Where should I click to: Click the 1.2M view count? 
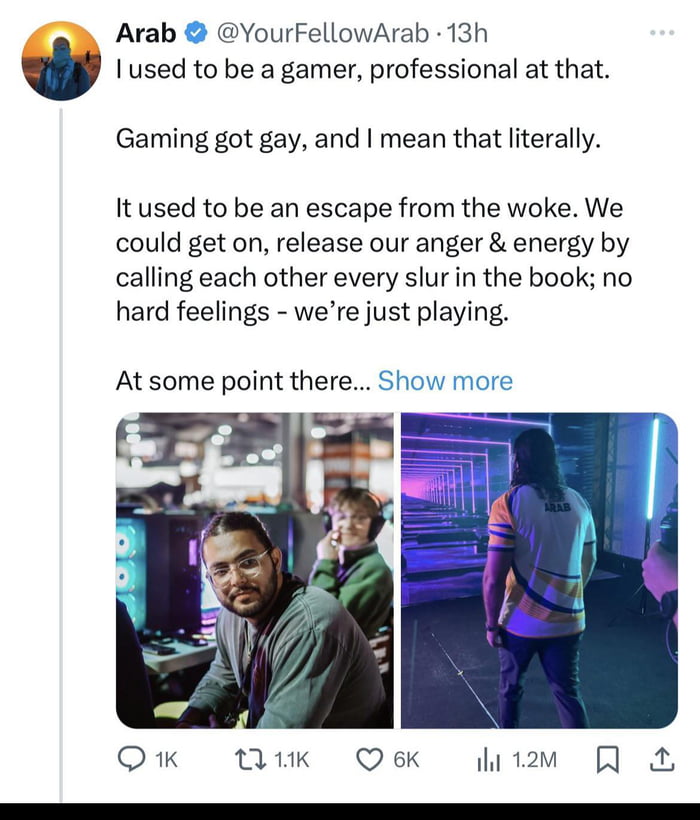[x=533, y=760]
